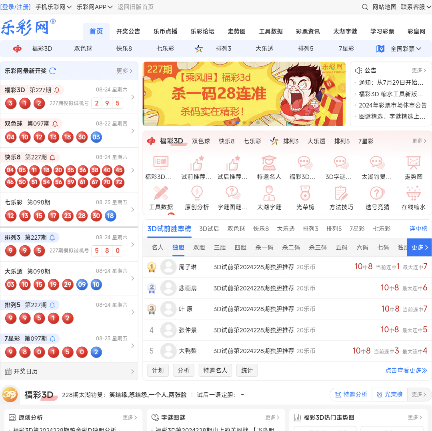The image size is (432, 431).
Task: Select the 杀一码 ranking sub-tab
Action: tap(264, 247)
